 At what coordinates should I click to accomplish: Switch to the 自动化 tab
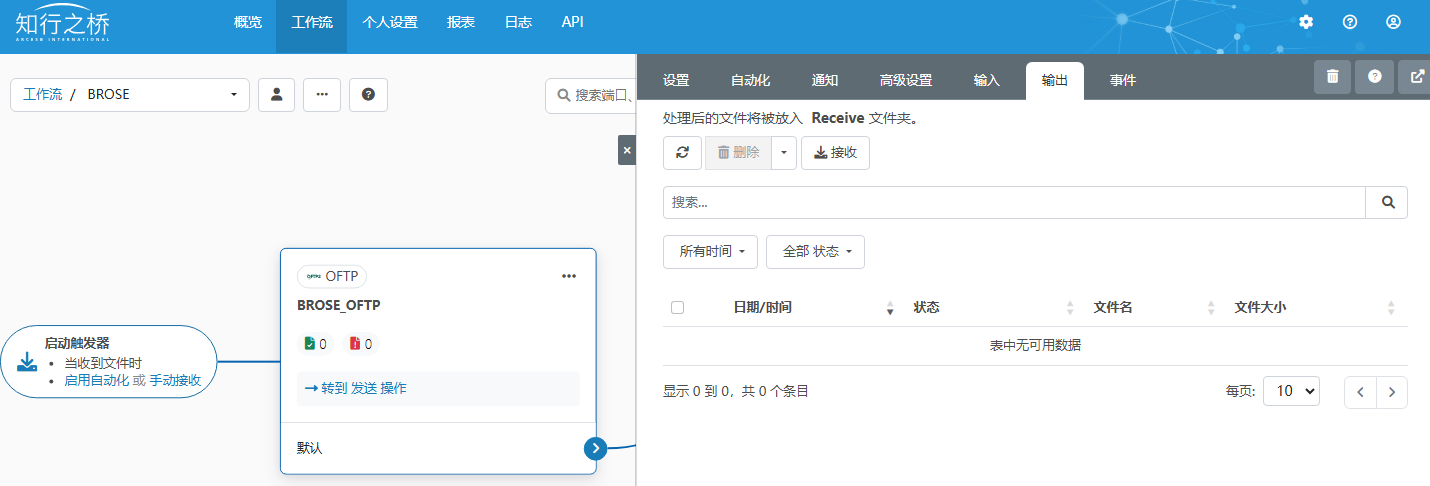[x=750, y=80]
